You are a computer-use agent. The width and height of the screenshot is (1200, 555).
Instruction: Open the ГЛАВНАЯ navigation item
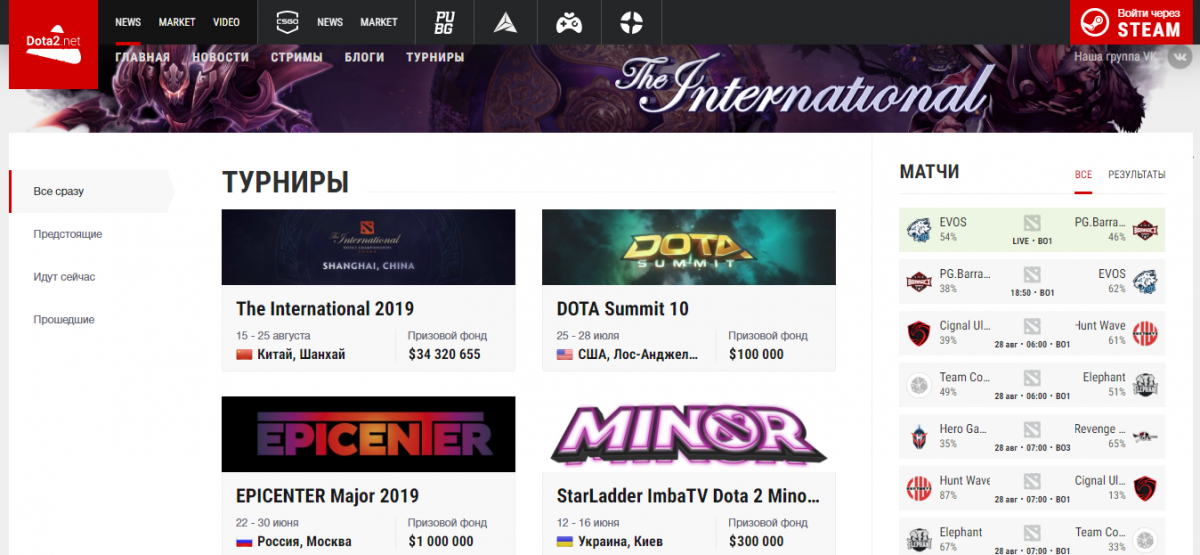pos(142,57)
